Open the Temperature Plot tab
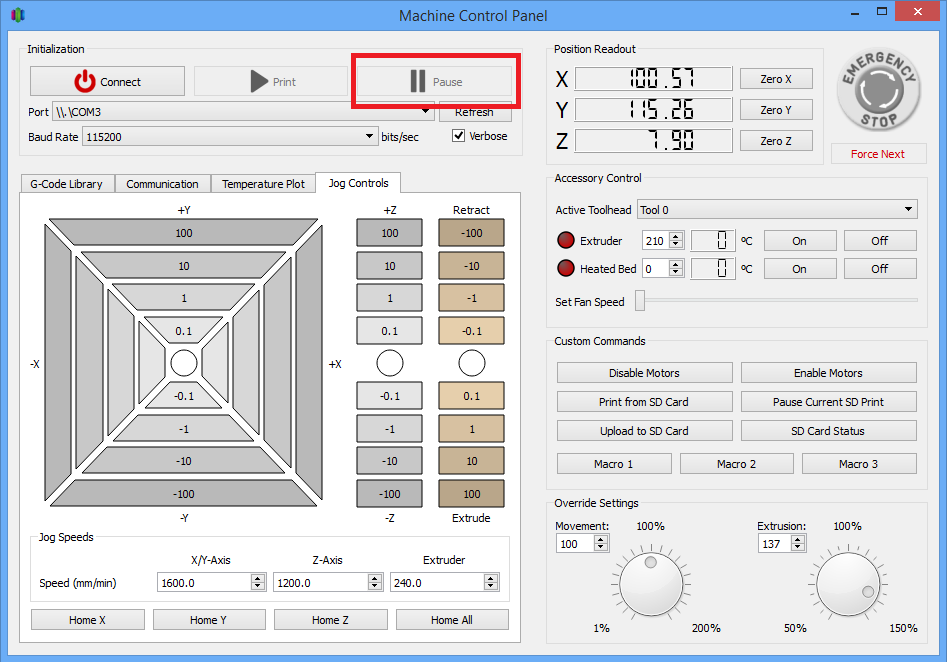The height and width of the screenshot is (662, 947). point(263,184)
